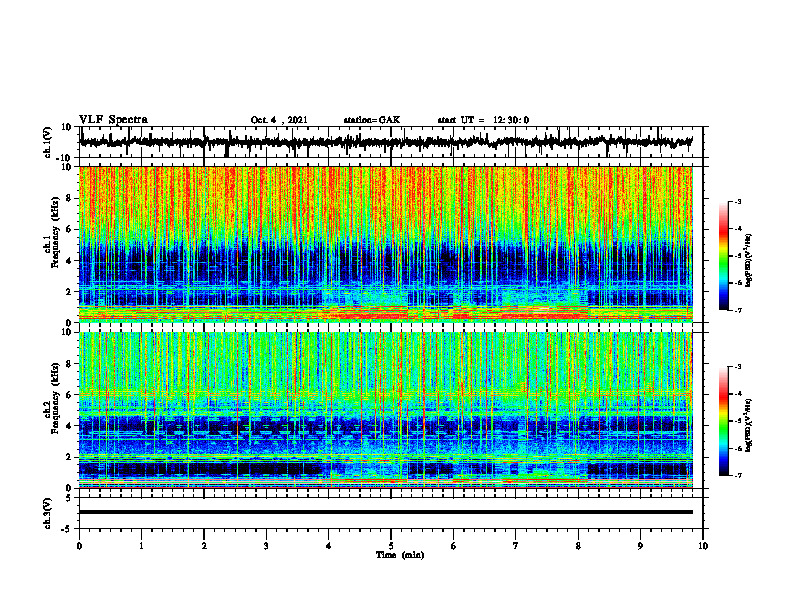Viewport: 792px width, 612px height.
Task: Click the "5" minute tick label
Action: tap(391, 546)
